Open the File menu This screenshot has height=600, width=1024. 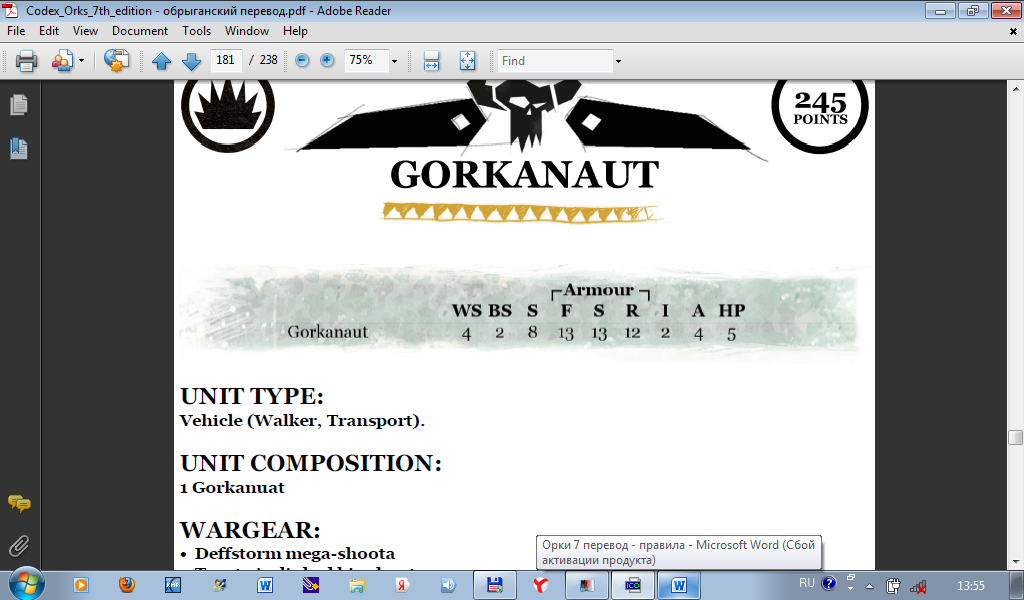(x=16, y=31)
